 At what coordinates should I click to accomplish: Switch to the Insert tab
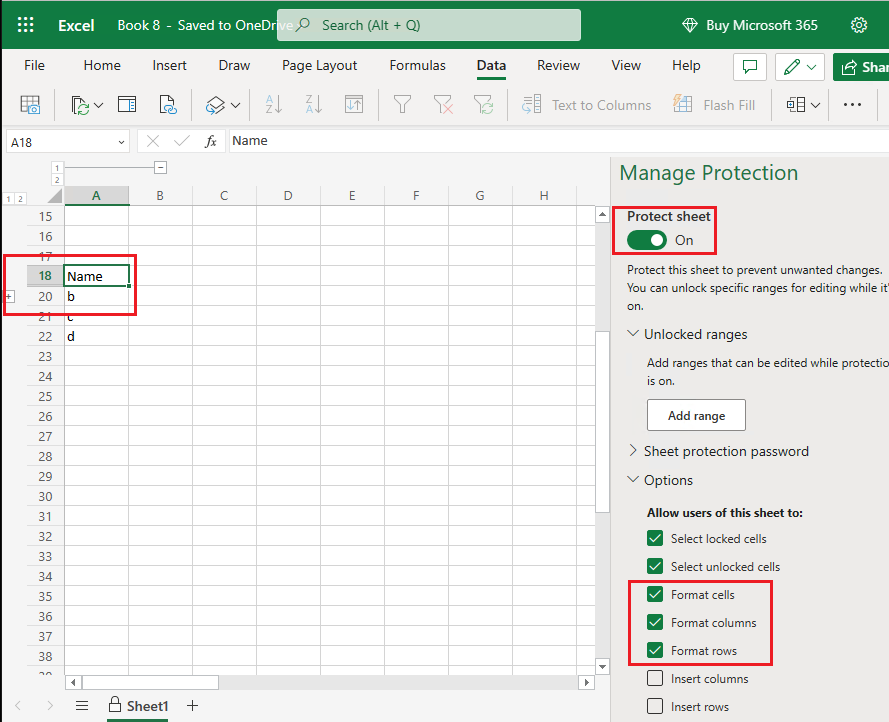pos(170,66)
